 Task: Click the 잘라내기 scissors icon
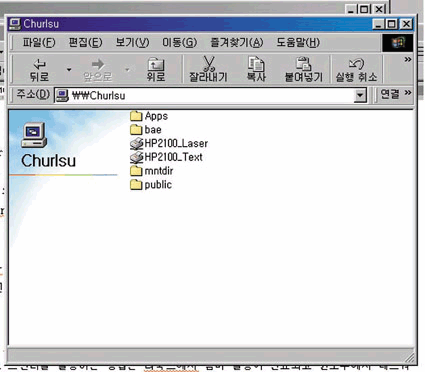[x=209, y=64]
